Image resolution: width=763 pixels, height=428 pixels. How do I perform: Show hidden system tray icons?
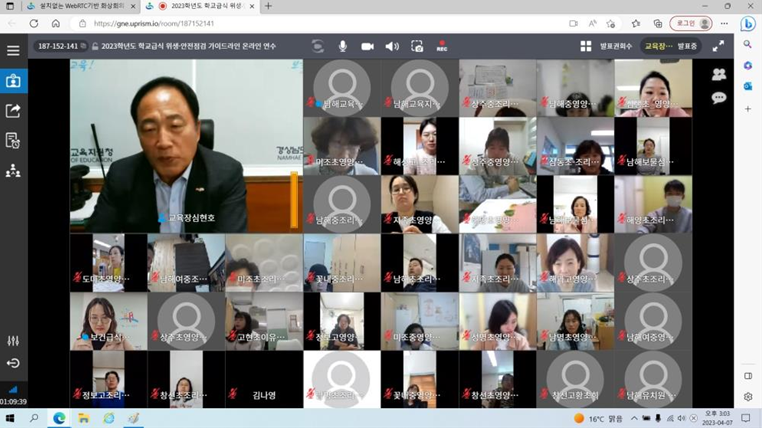click(634, 418)
